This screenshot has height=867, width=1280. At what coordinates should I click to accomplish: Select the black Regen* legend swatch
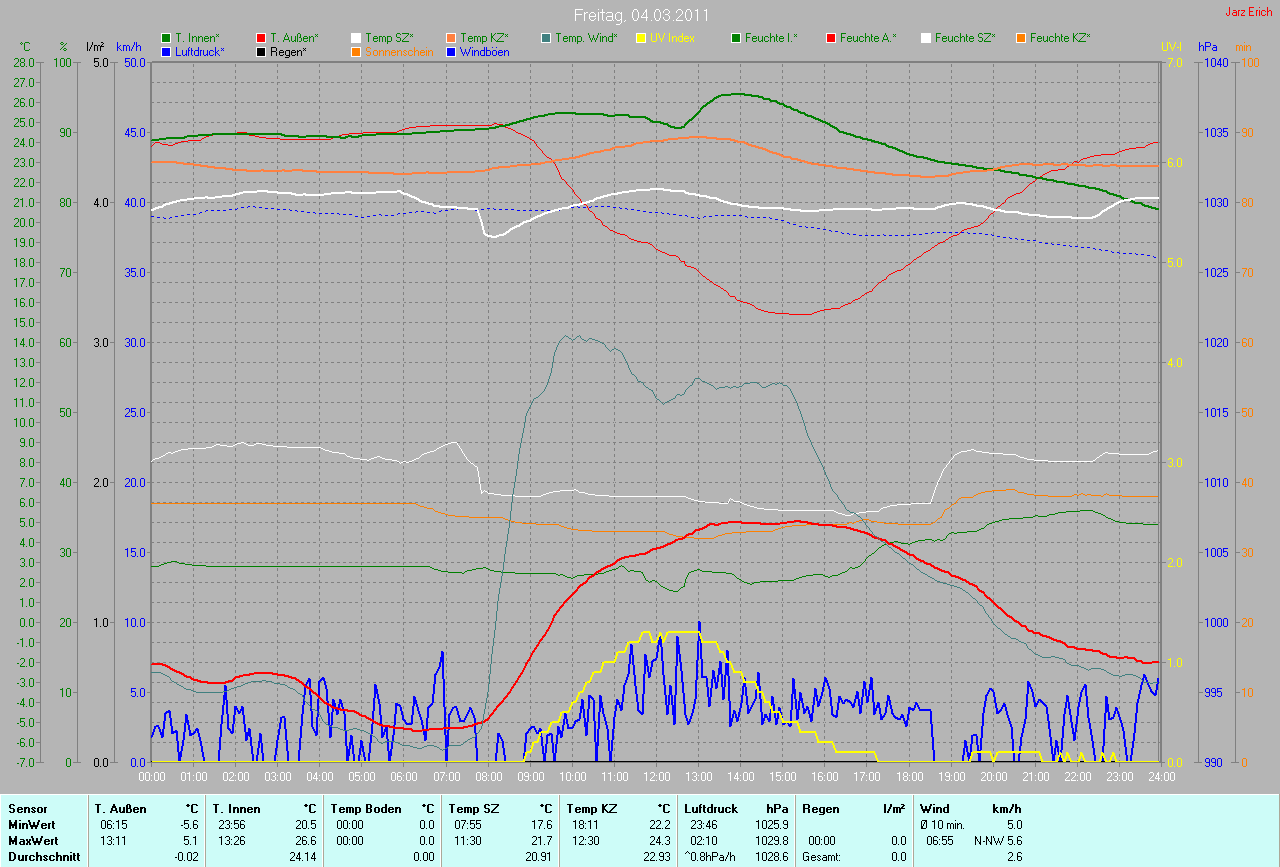point(261,51)
